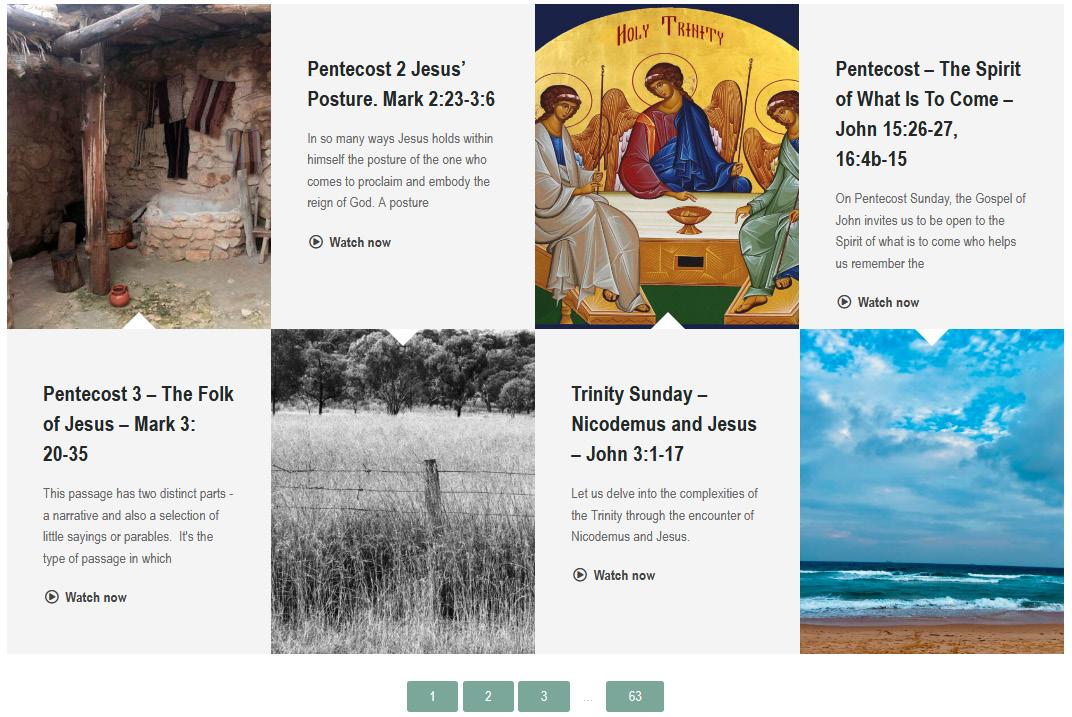Select the stone house photo thumbnail
Image resolution: width=1072 pixels, height=717 pixels.
(139, 166)
